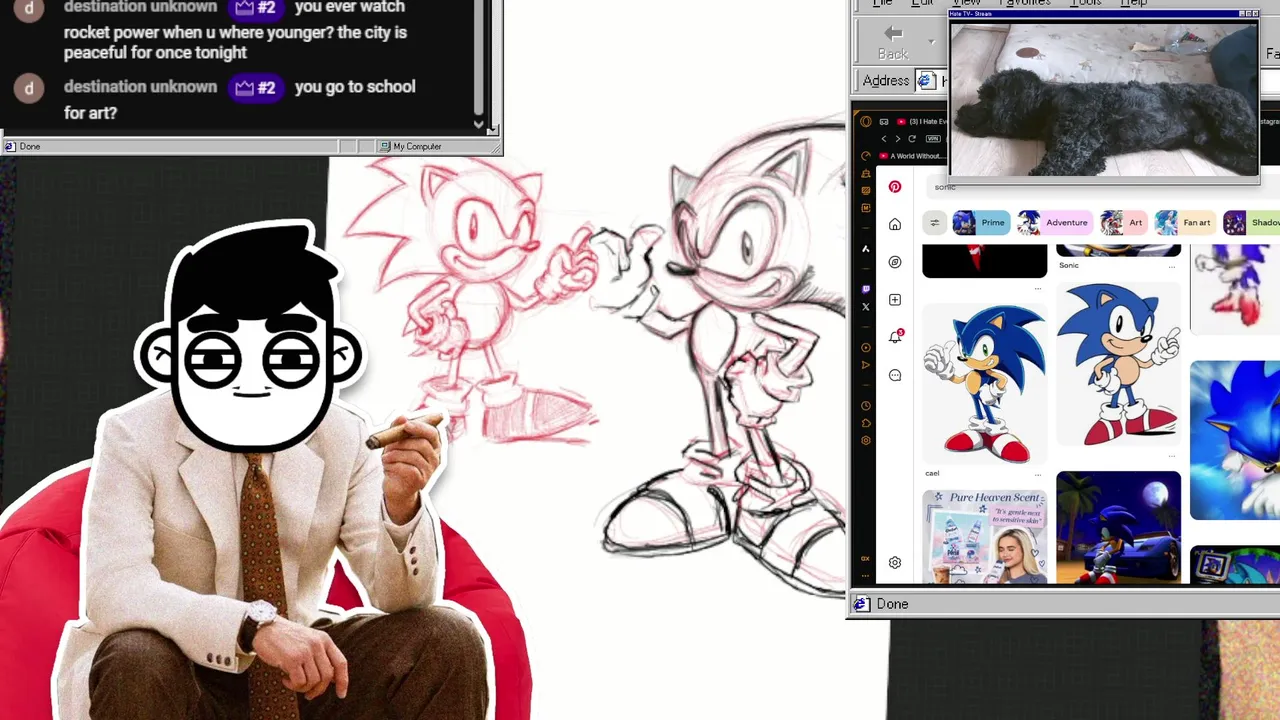This screenshot has width=1280, height=720.
Task: Select the Art filter chip
Action: 1123,223
